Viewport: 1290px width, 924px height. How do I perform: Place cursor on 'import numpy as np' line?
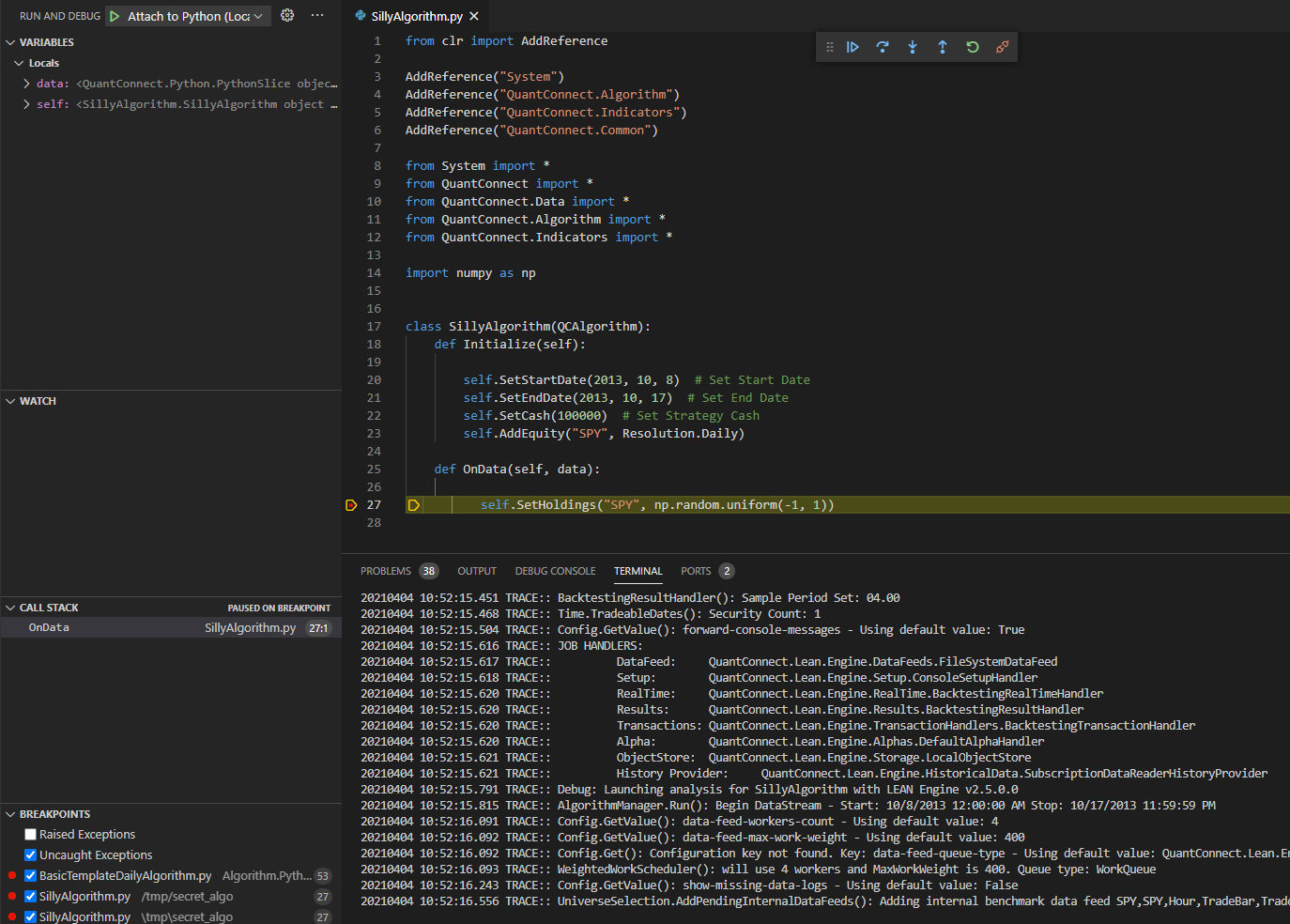tap(470, 273)
